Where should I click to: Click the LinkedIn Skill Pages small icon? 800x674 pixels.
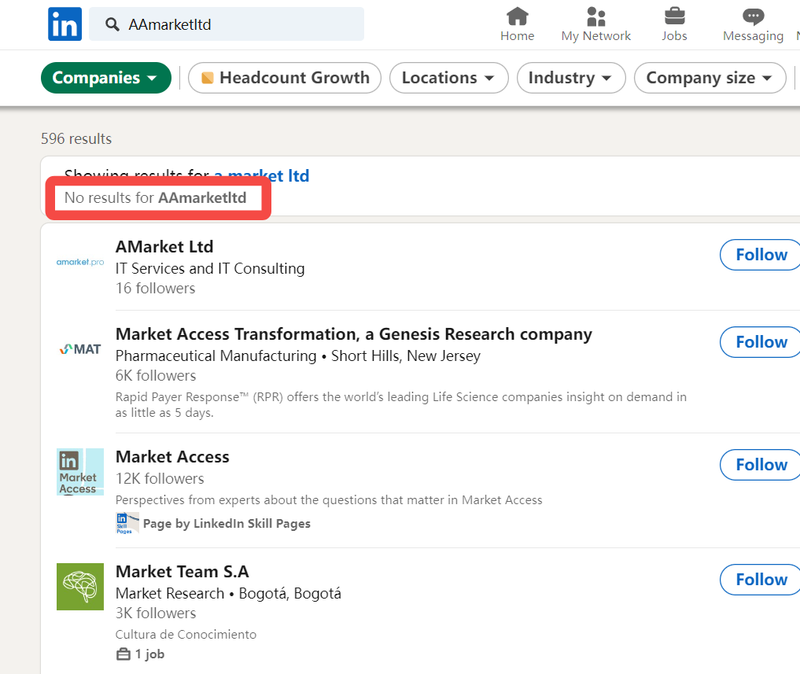pyautogui.click(x=128, y=523)
